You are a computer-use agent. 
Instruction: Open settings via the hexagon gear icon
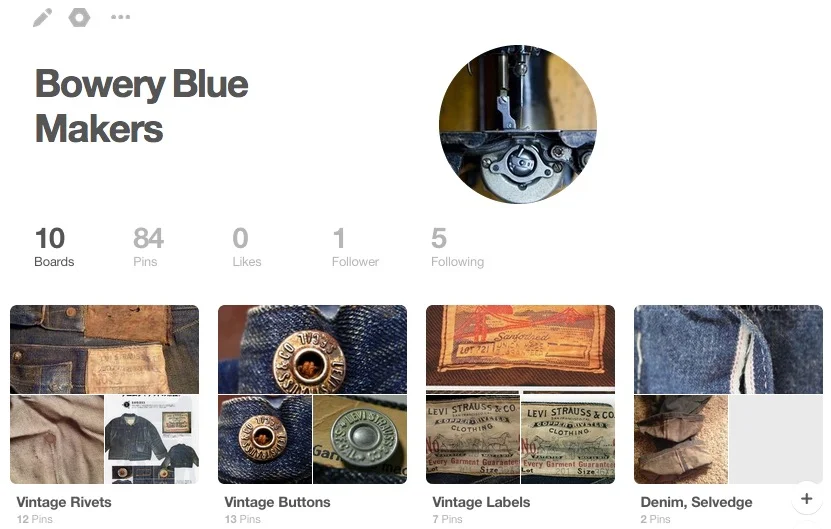79,17
